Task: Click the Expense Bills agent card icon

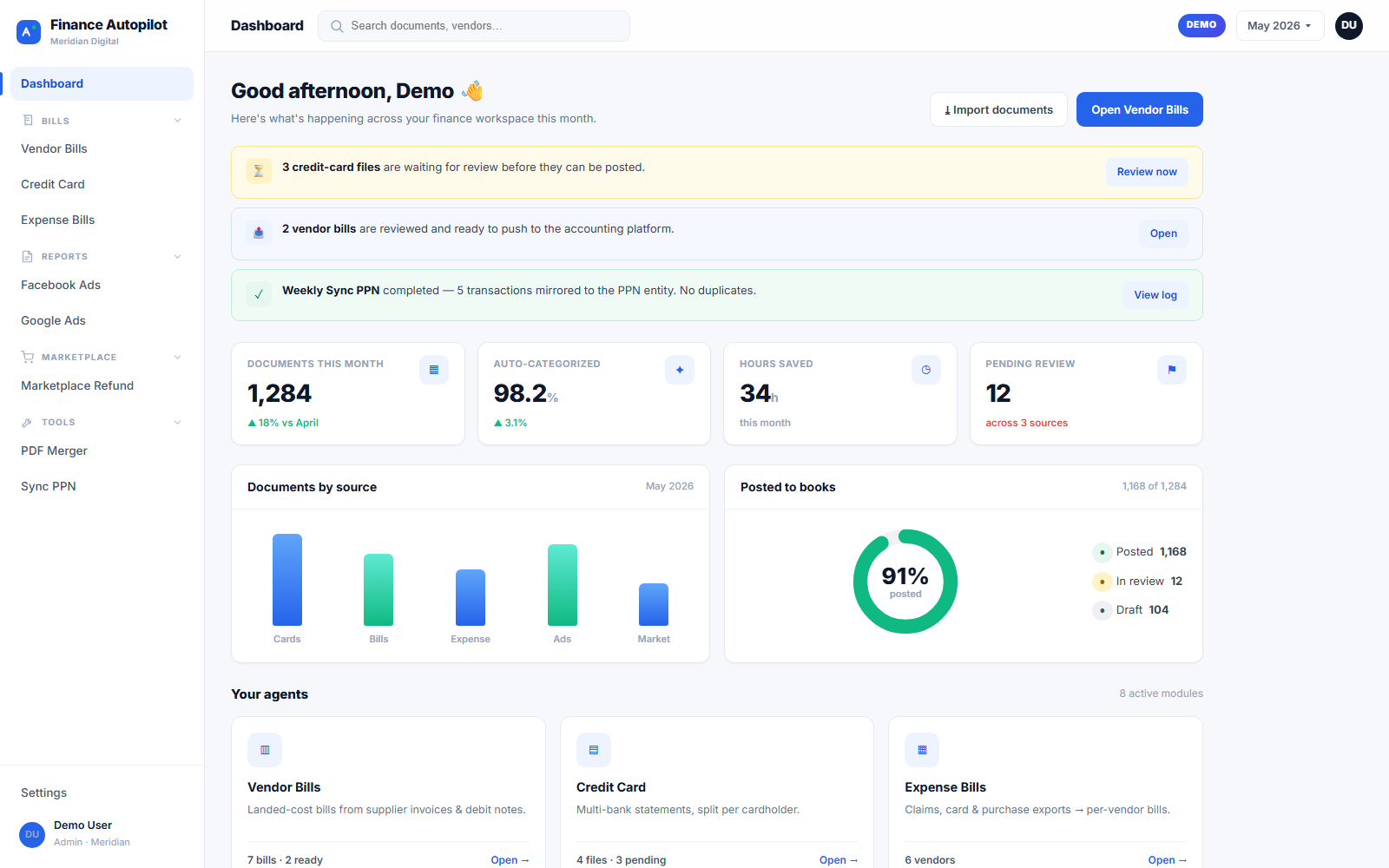Action: 922,750
